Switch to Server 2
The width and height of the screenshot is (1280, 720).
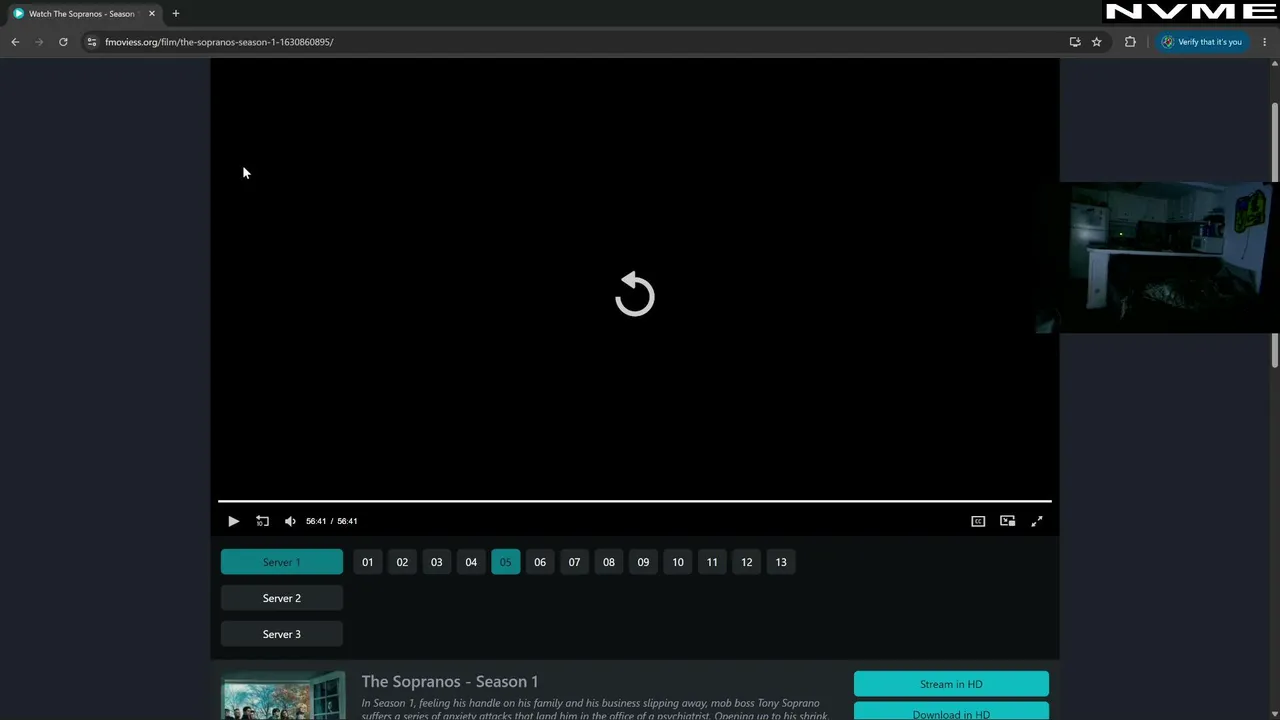pos(282,598)
